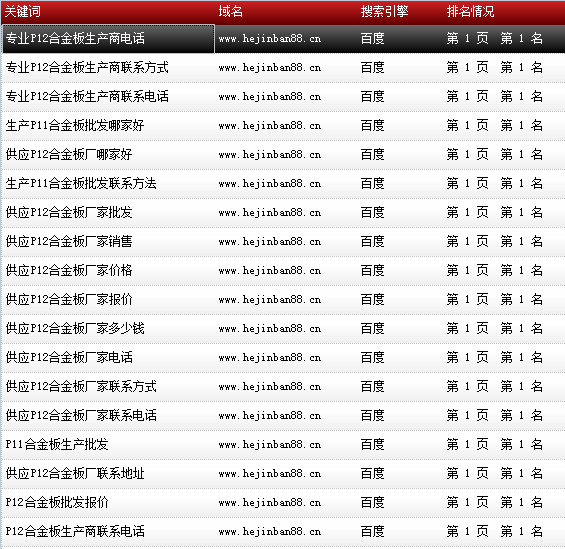Click 百度 in 专业P12合金板生产商联系方式 row
This screenshot has height=549, width=565.
(x=372, y=67)
